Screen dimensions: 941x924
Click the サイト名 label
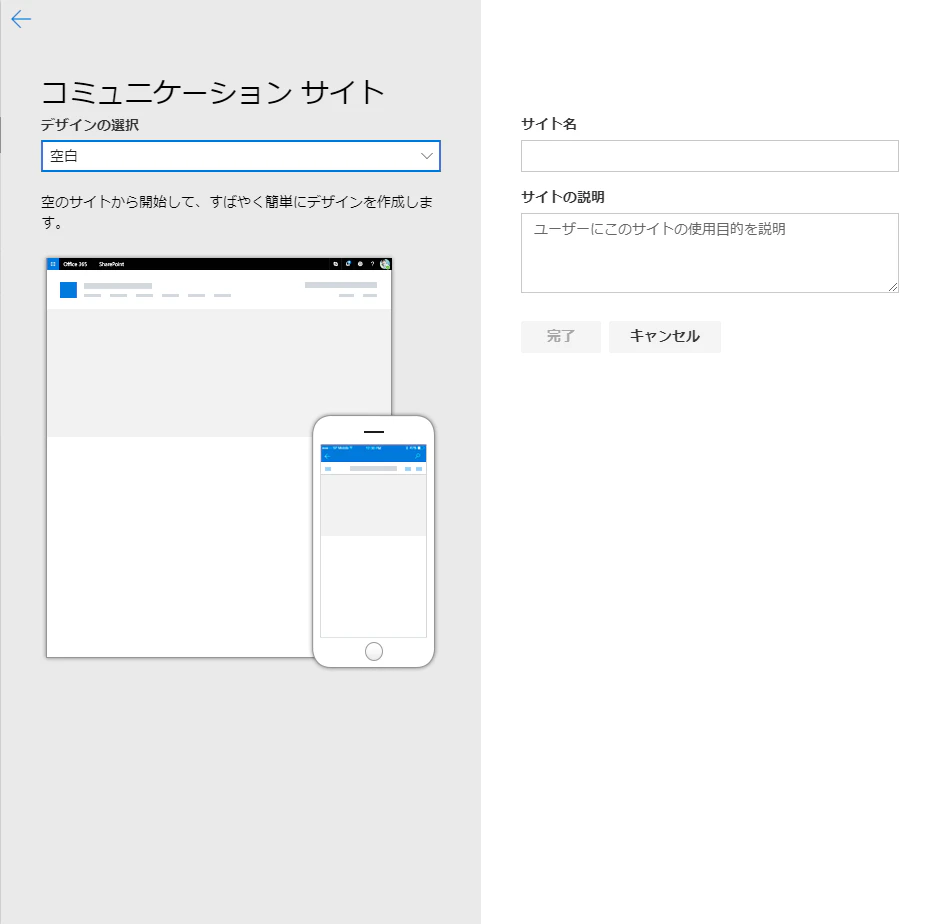[549, 124]
